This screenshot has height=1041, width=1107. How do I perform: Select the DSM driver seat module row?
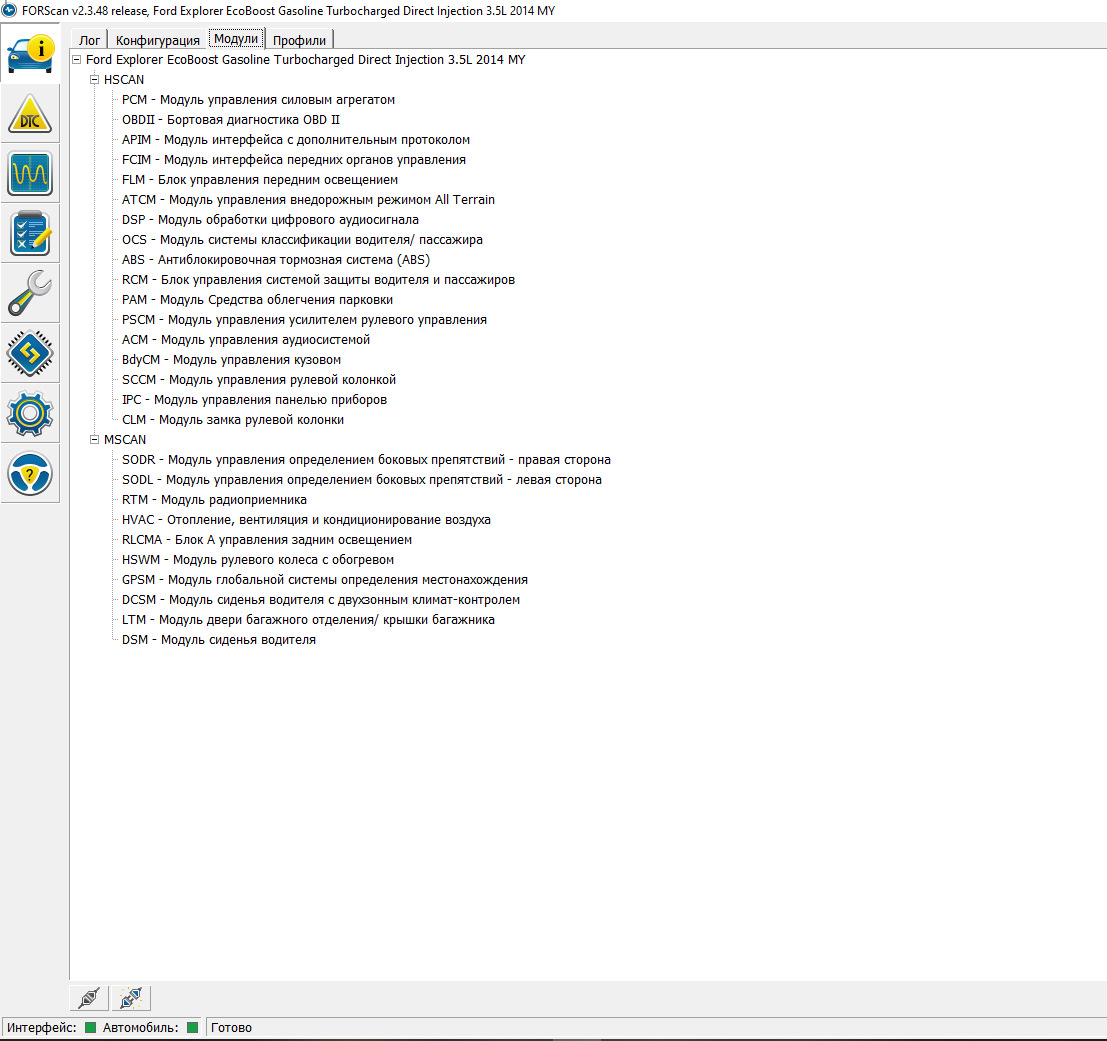point(219,639)
